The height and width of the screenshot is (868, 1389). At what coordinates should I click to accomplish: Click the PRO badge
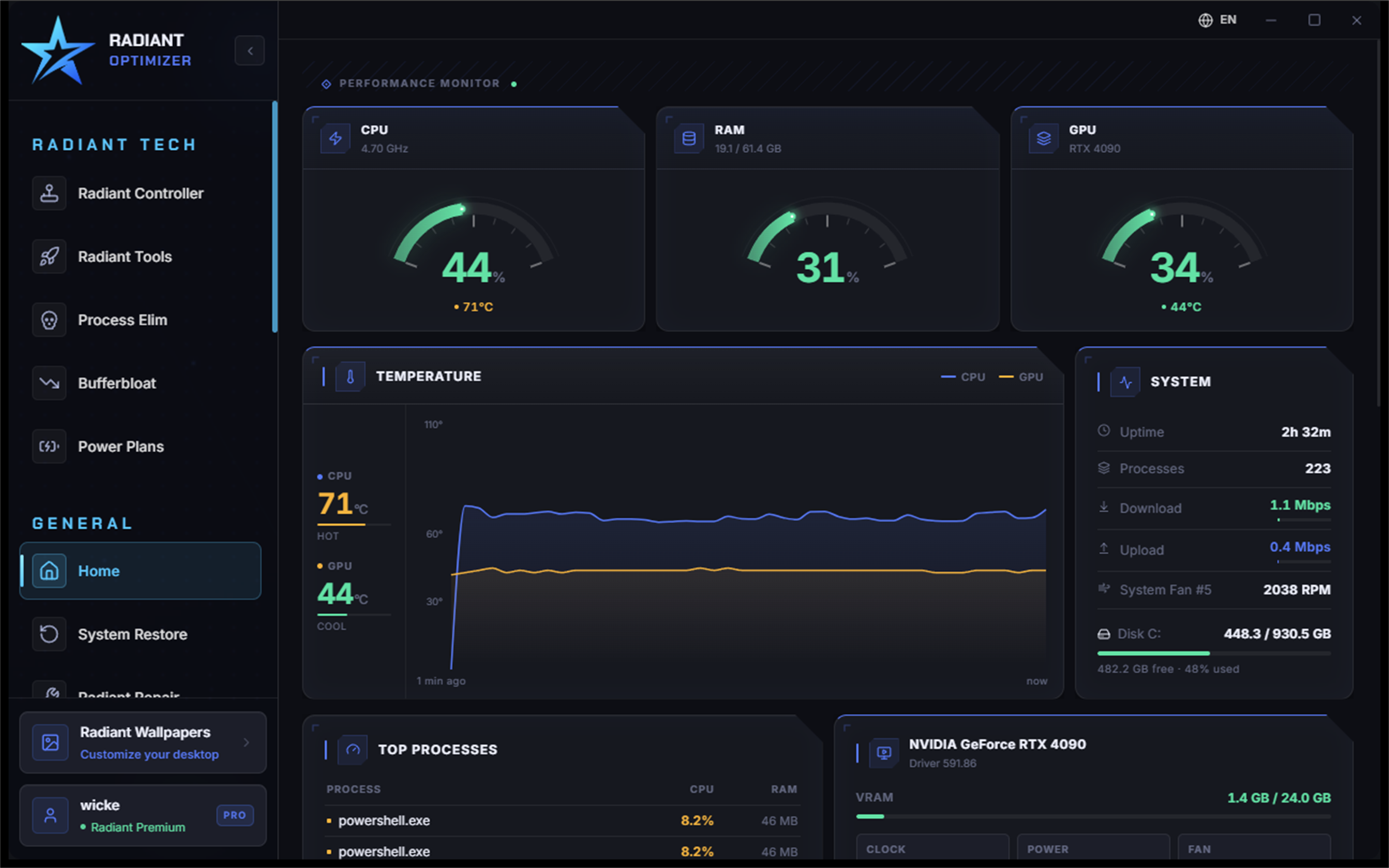click(235, 815)
